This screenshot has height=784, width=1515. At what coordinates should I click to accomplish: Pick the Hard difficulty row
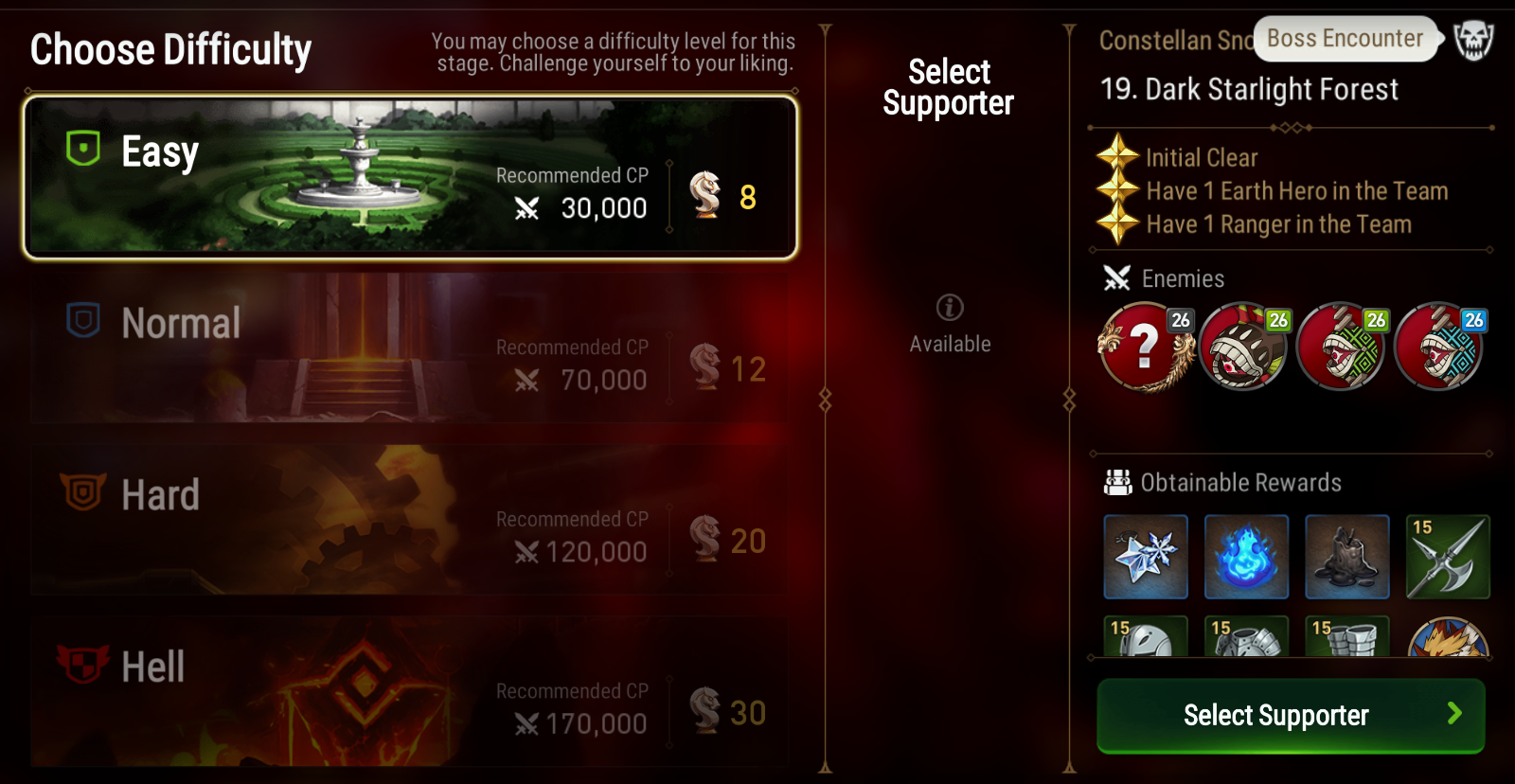(410, 520)
